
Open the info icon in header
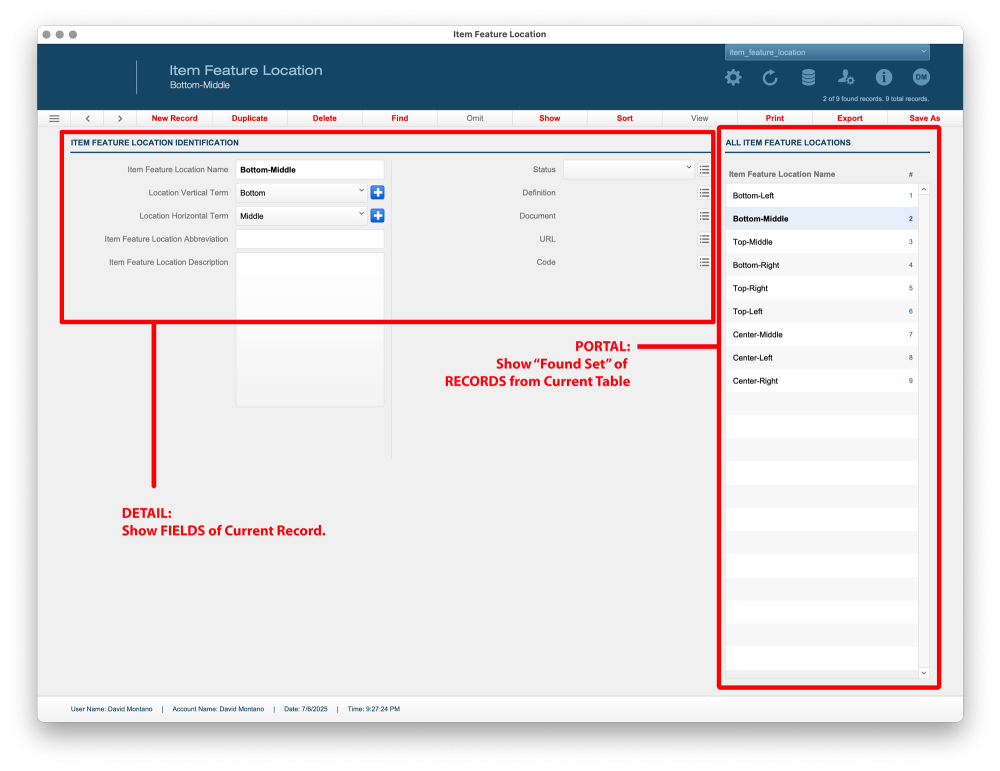(x=884, y=78)
